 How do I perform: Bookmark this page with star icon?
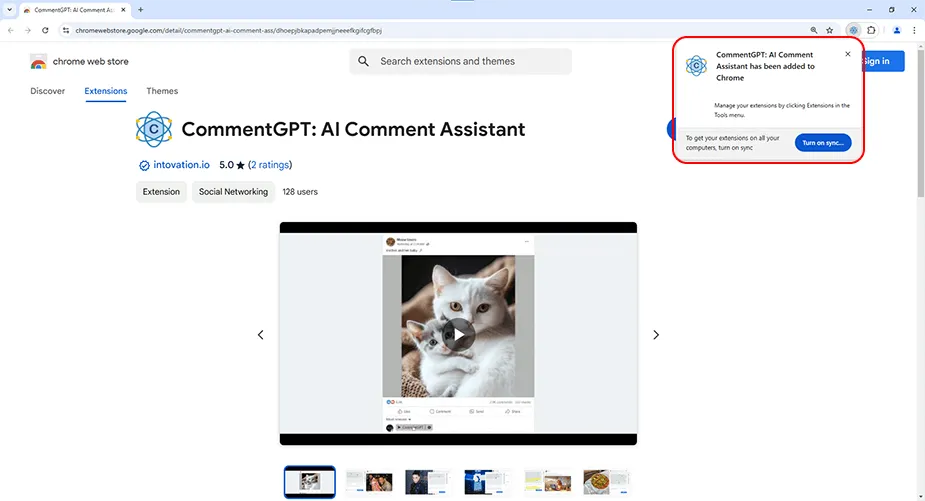pyautogui.click(x=829, y=30)
